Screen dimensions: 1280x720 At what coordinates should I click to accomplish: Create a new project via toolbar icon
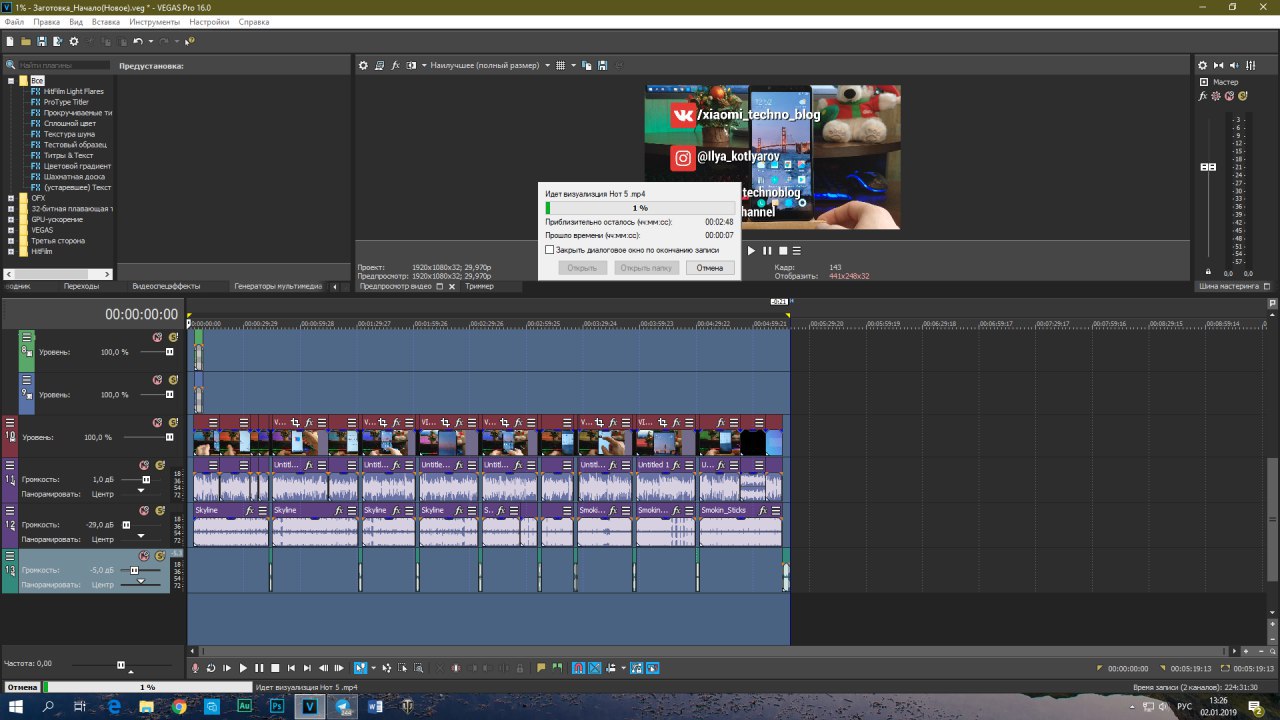[x=10, y=41]
